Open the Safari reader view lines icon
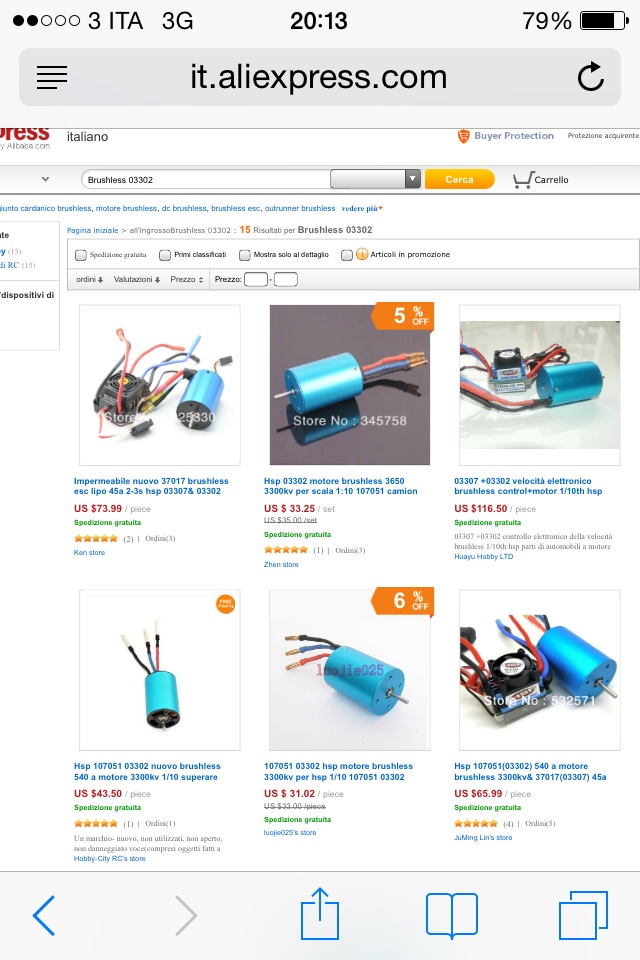 point(52,78)
